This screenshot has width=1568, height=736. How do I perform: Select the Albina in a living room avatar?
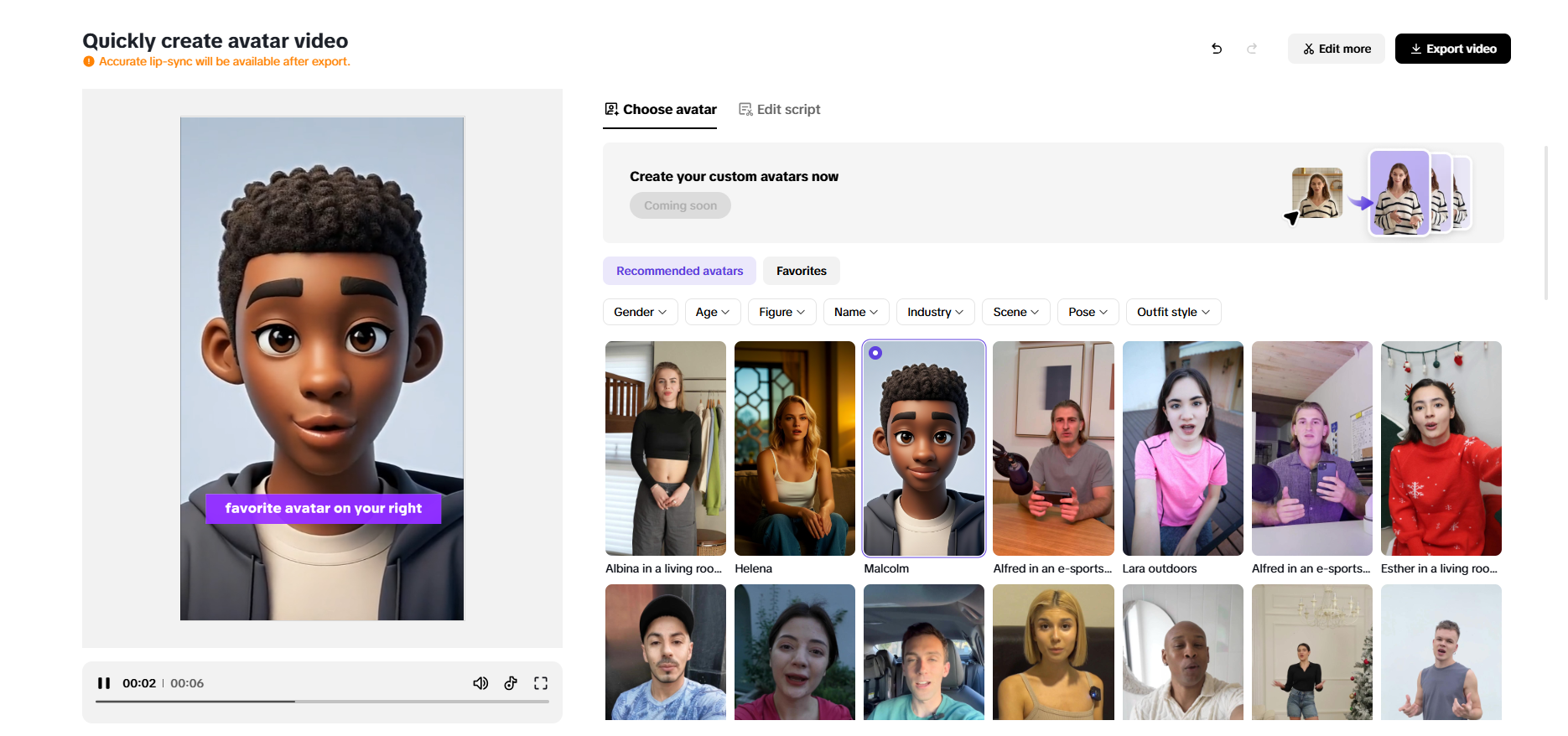tap(666, 448)
